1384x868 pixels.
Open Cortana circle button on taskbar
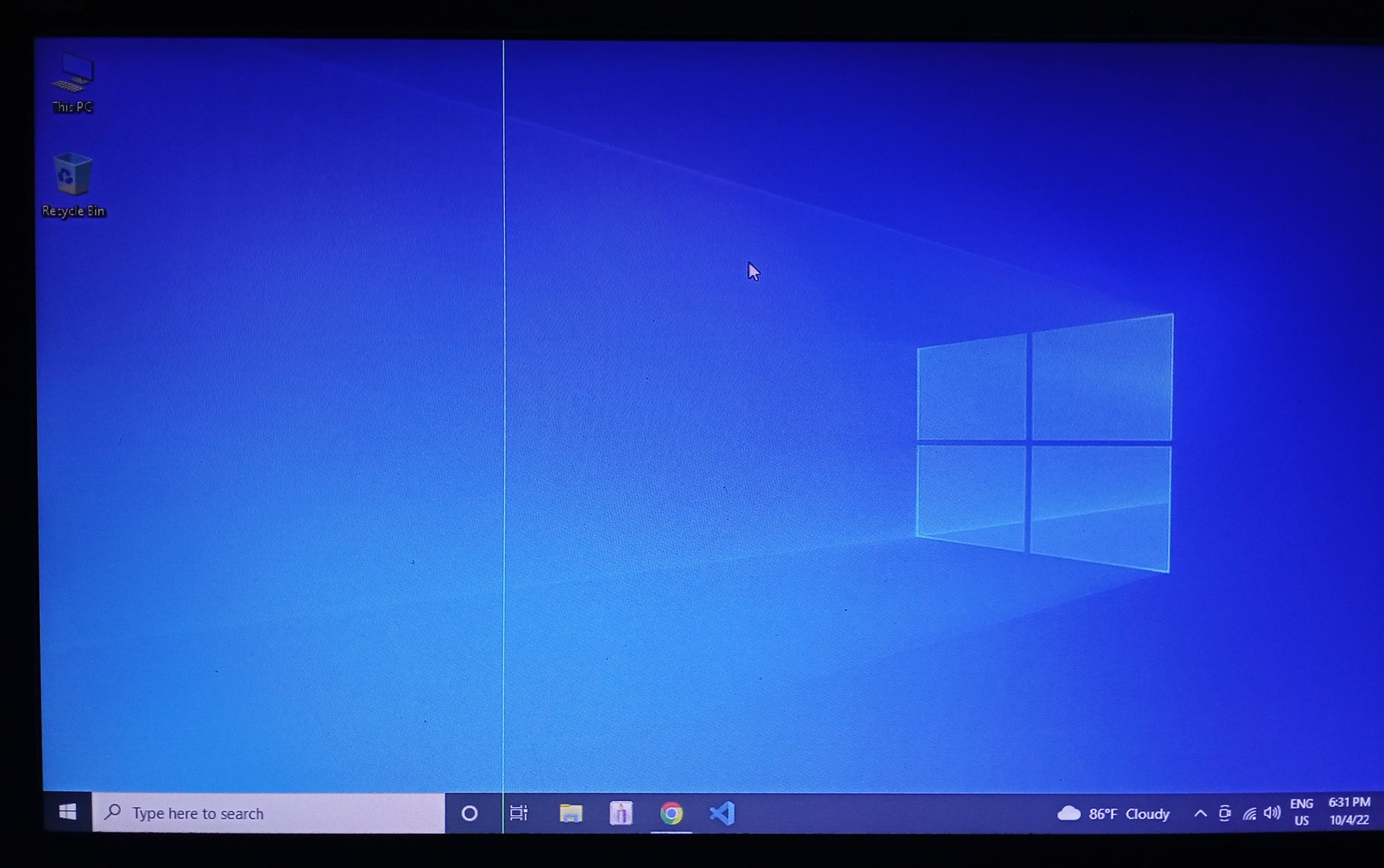470,814
